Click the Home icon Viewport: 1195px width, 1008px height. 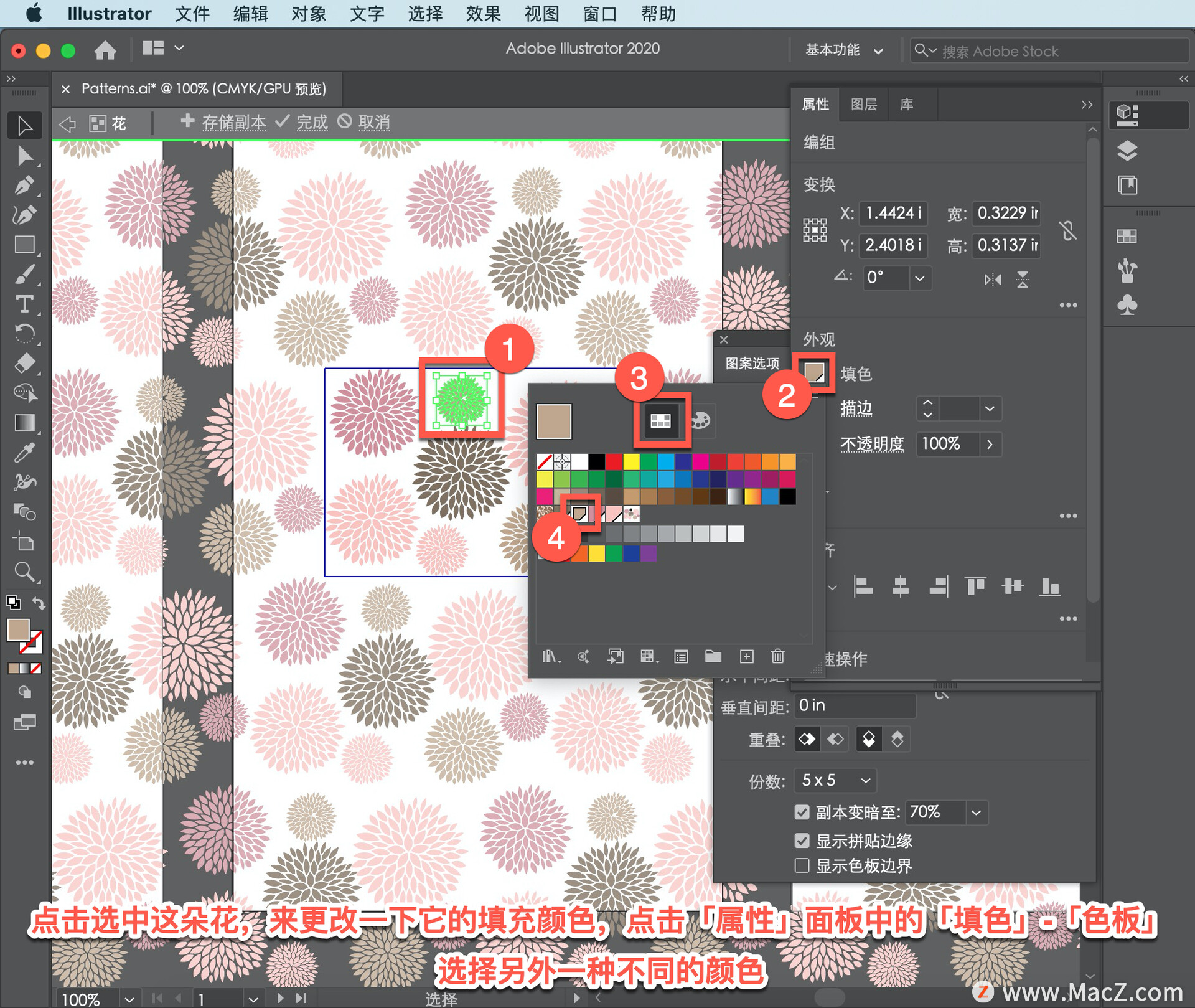(x=105, y=50)
